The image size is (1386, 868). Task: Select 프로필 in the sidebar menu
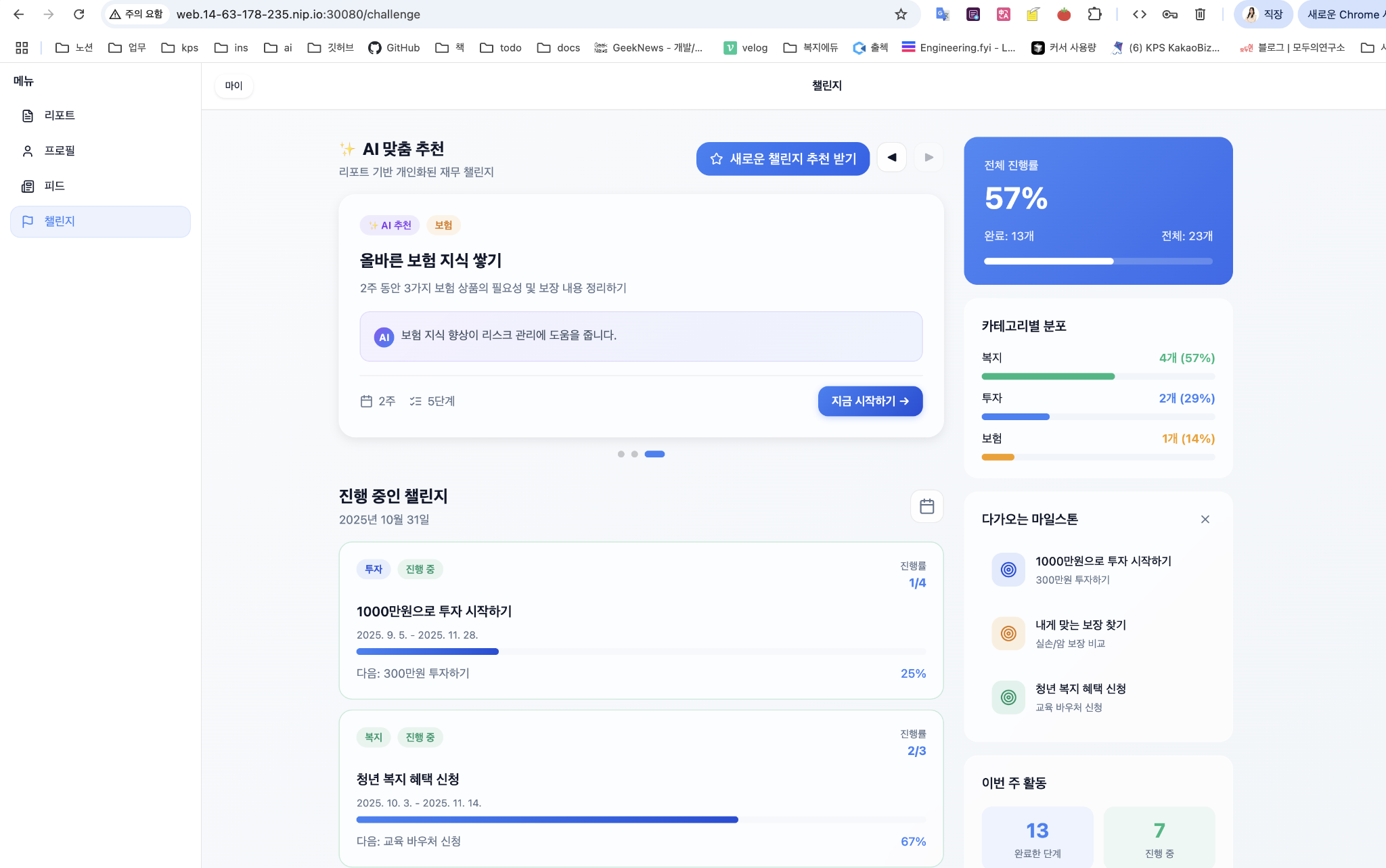100,151
